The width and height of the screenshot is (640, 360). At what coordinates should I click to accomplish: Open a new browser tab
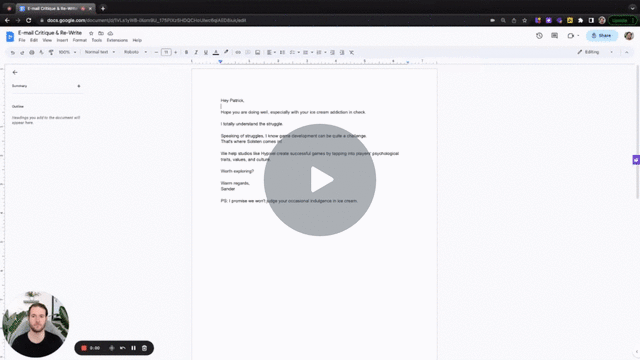pyautogui.click(x=103, y=8)
